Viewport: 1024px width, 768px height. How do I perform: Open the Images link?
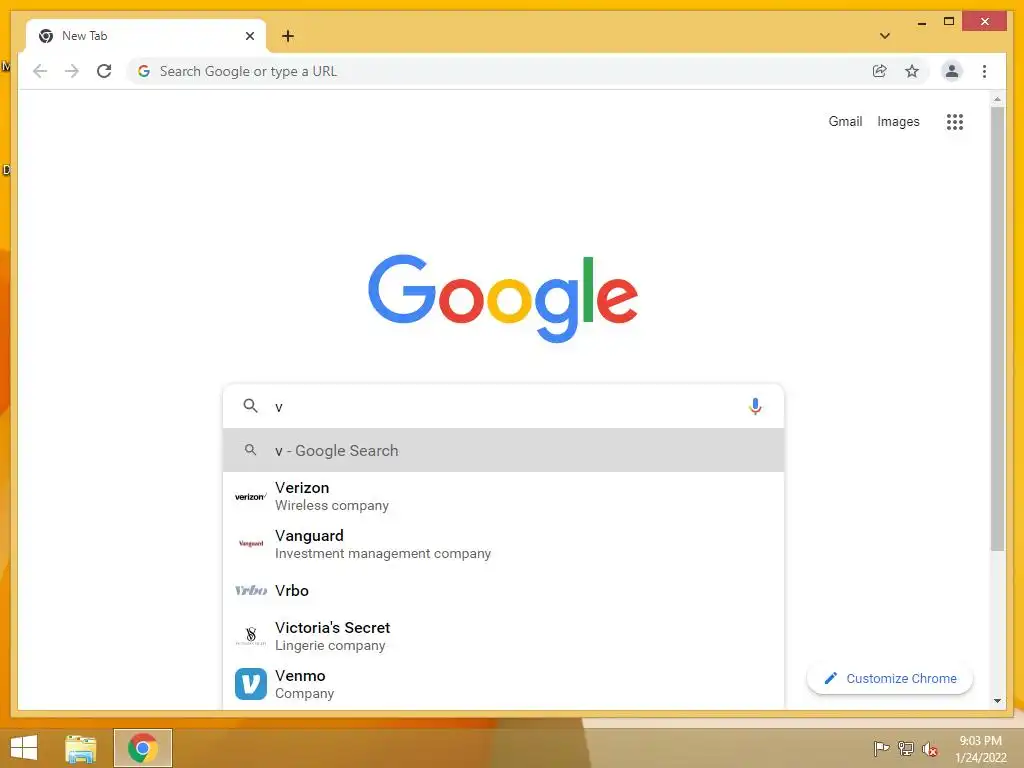[898, 121]
